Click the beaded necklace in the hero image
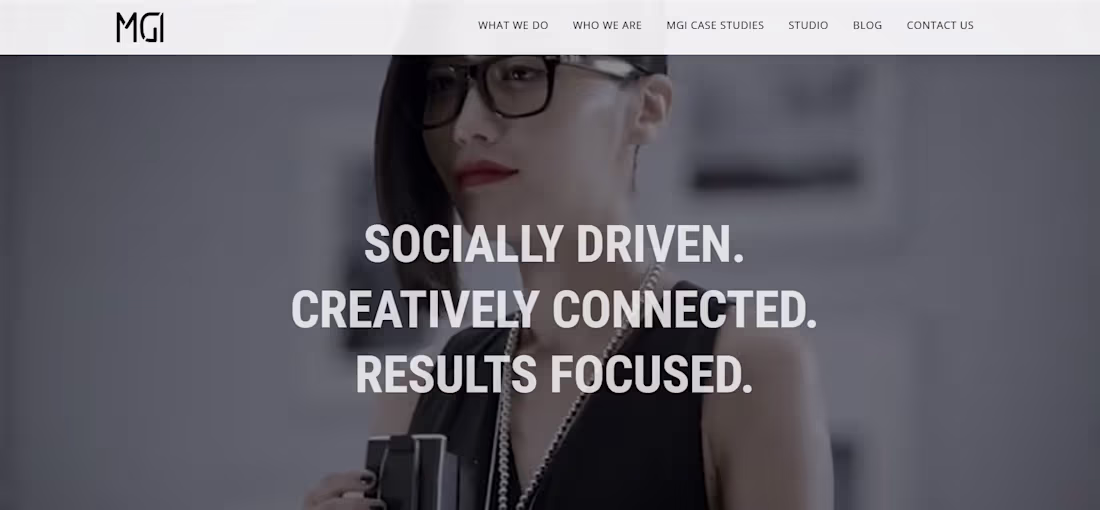The height and width of the screenshot is (510, 1100). (x=561, y=393)
